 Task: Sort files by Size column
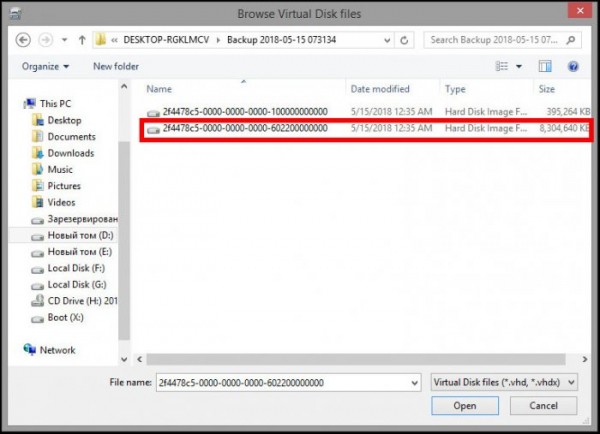click(546, 89)
